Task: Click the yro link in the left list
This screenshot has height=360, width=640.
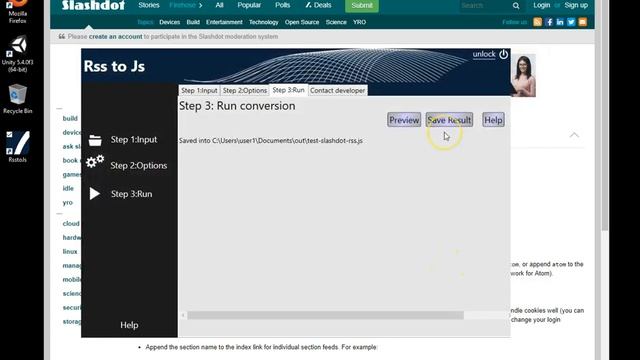Action: 68,202
